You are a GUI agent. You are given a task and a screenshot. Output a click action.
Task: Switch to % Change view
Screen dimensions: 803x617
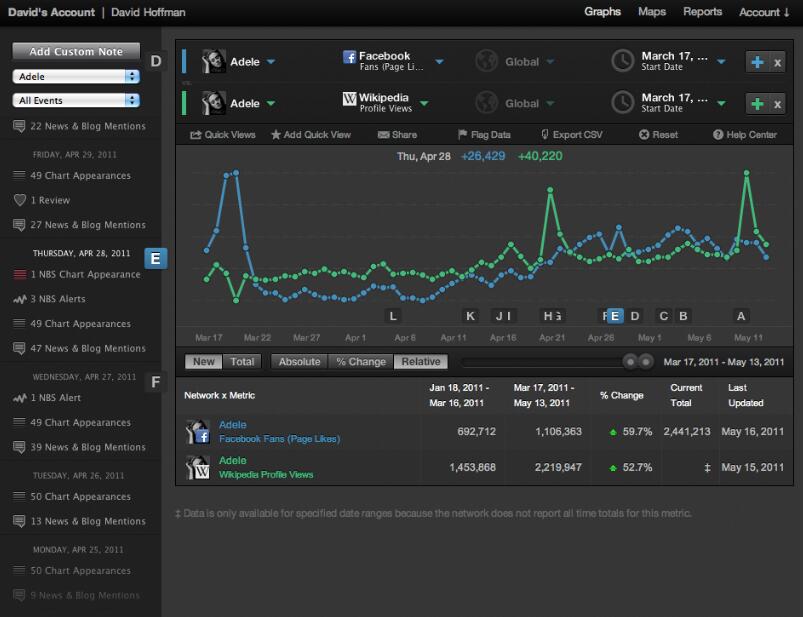pyautogui.click(x=361, y=362)
